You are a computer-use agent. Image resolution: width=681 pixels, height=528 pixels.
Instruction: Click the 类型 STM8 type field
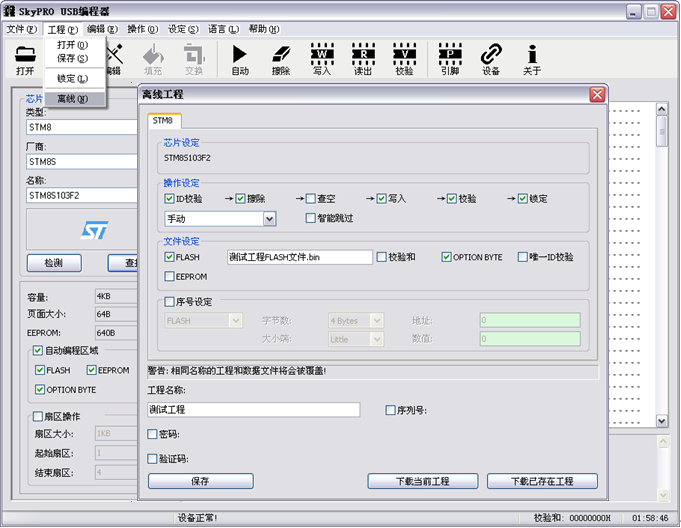click(x=82, y=127)
